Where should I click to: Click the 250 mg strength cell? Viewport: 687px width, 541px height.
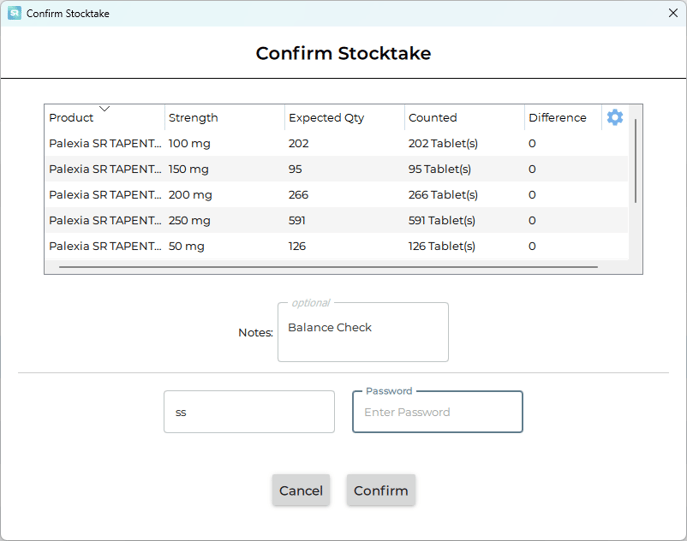tap(189, 221)
